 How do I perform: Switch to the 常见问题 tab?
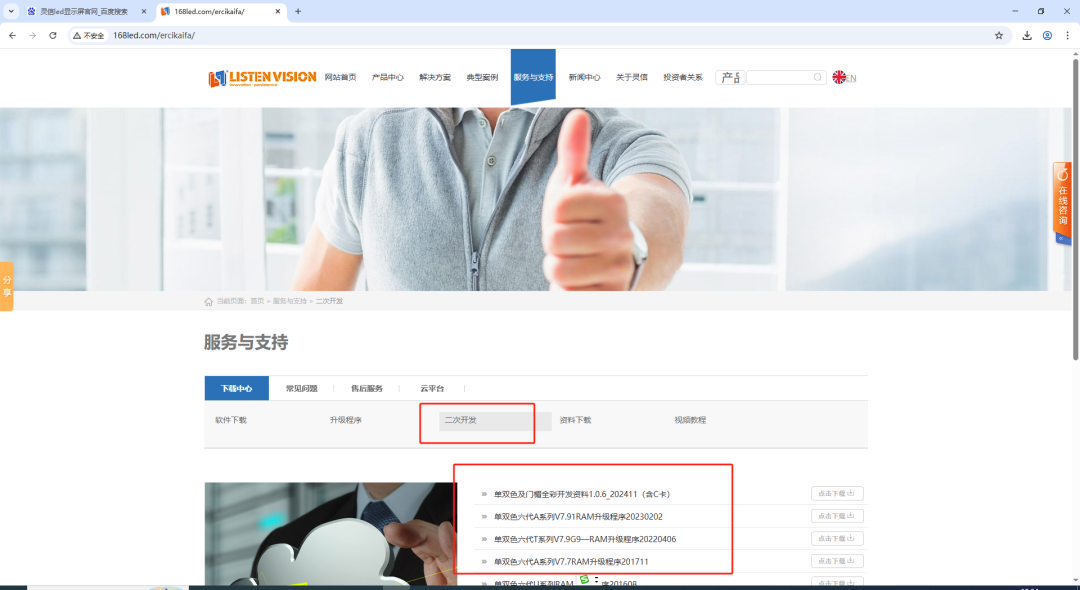[x=301, y=388]
